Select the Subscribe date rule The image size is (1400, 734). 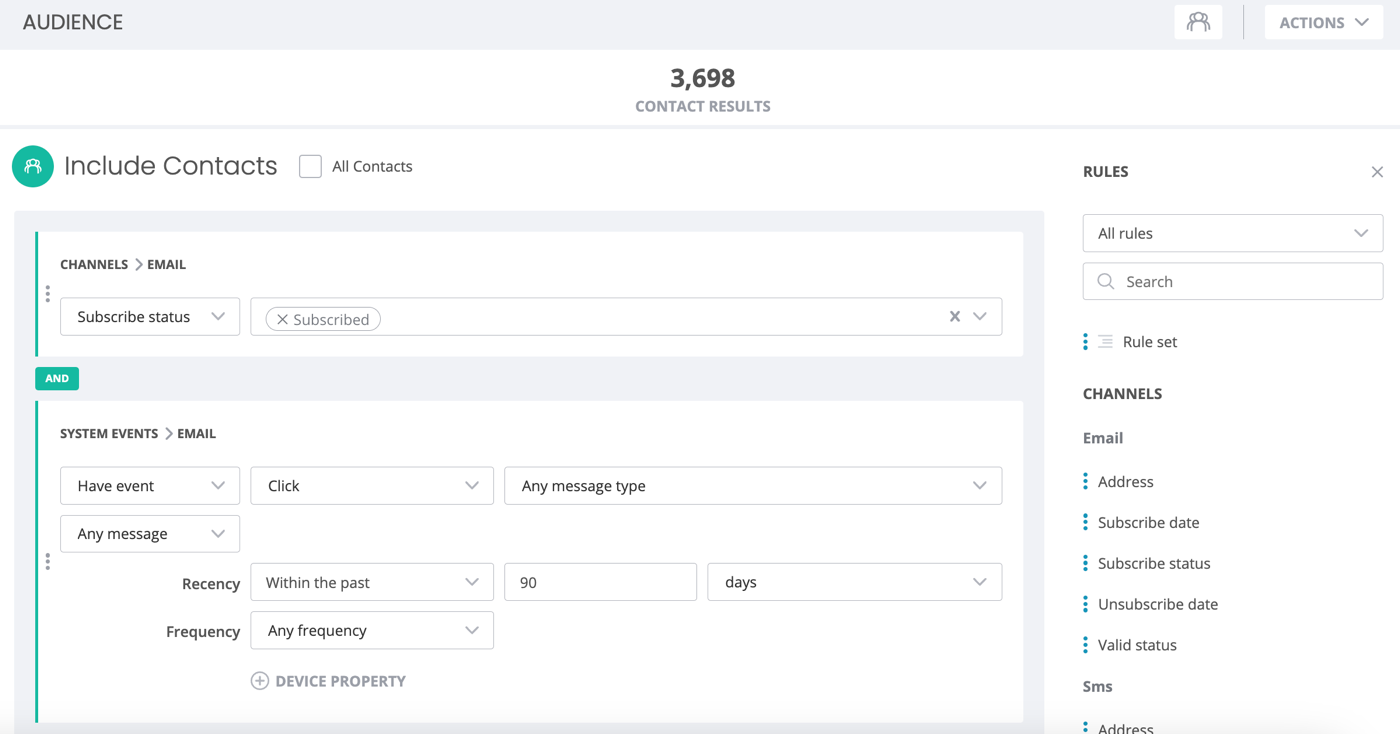[1148, 522]
